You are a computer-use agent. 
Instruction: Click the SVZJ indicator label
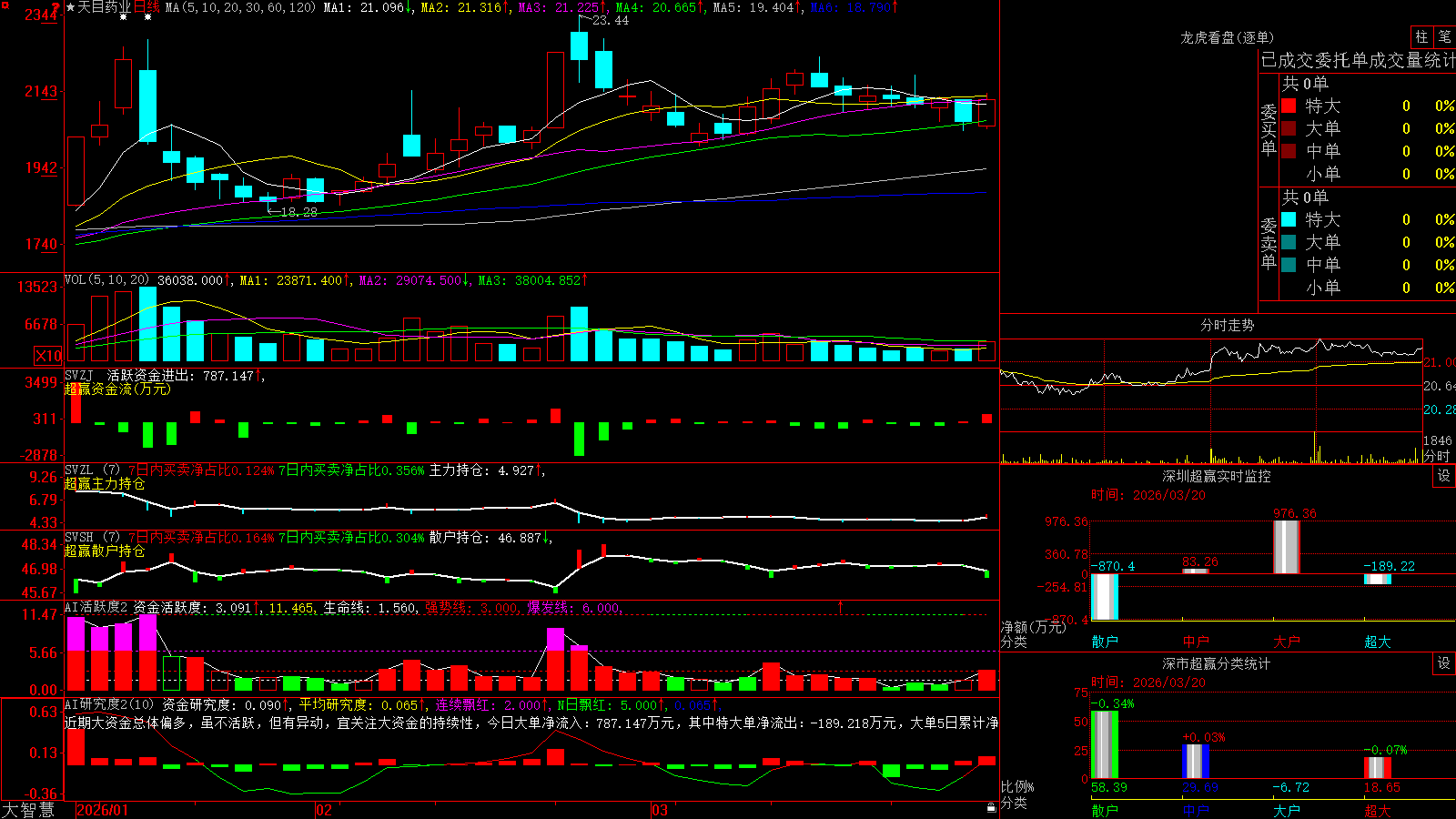[79, 375]
